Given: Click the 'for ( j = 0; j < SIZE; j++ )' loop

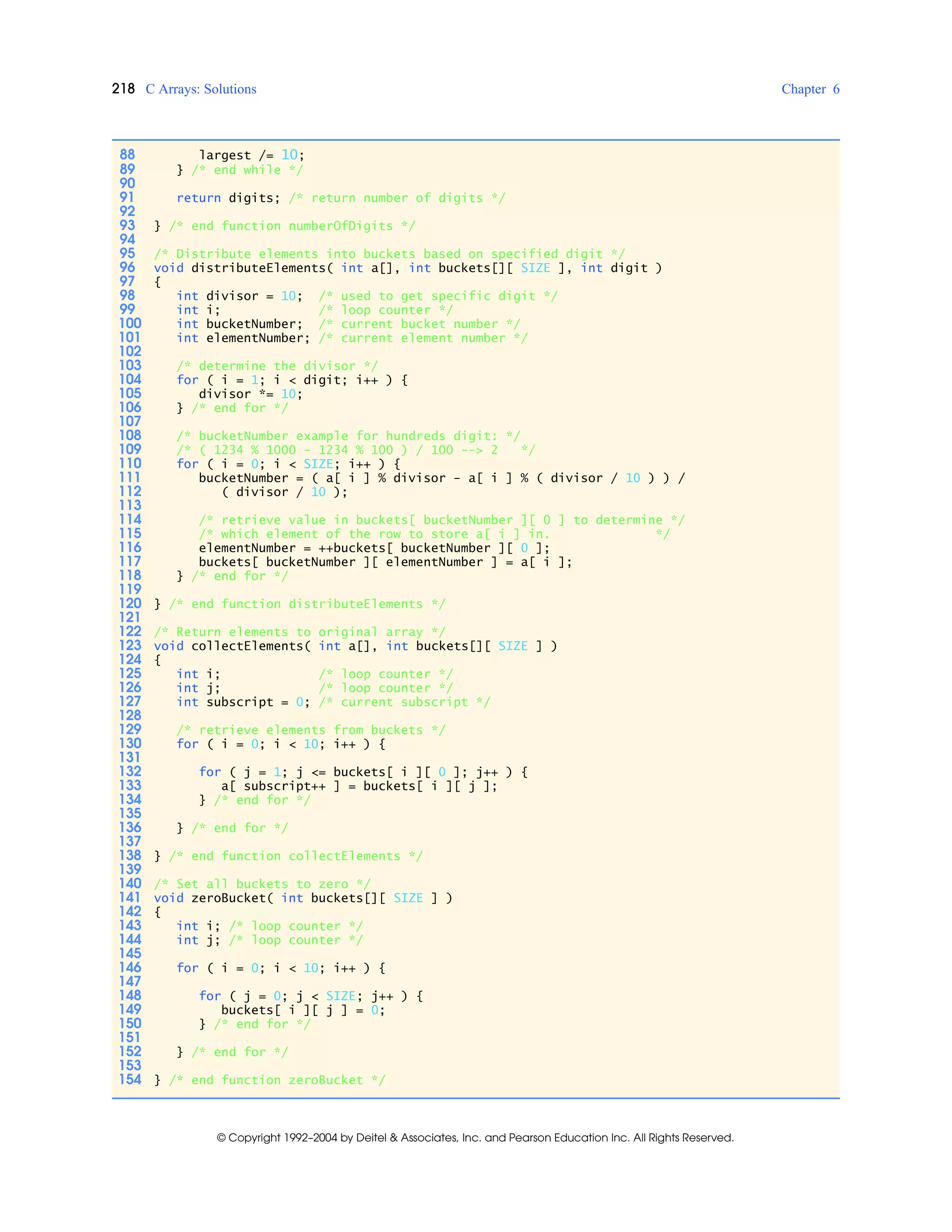Looking at the screenshot, I should 311,996.
